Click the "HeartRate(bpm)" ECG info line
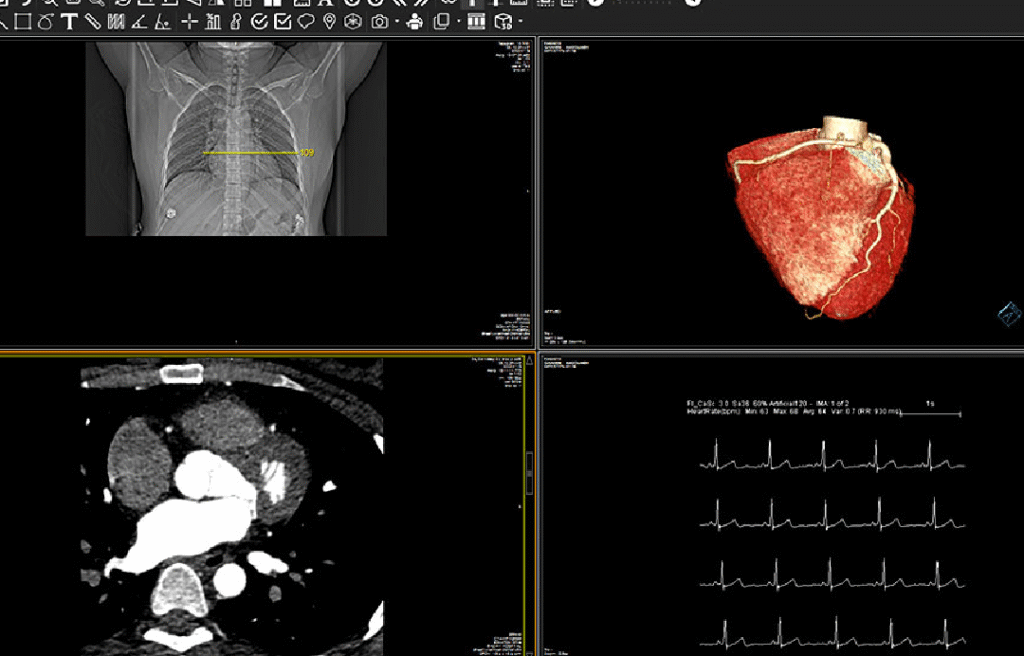 point(793,412)
